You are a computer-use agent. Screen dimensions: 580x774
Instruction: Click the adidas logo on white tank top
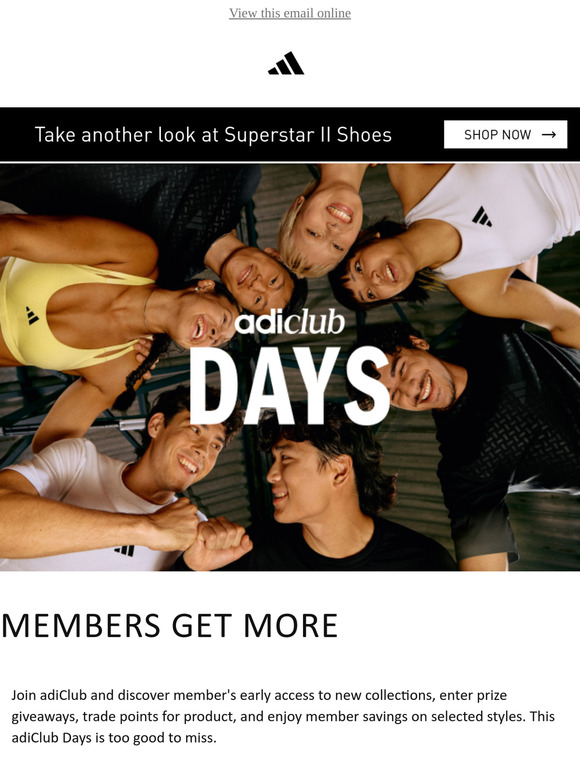pyautogui.click(x=481, y=217)
